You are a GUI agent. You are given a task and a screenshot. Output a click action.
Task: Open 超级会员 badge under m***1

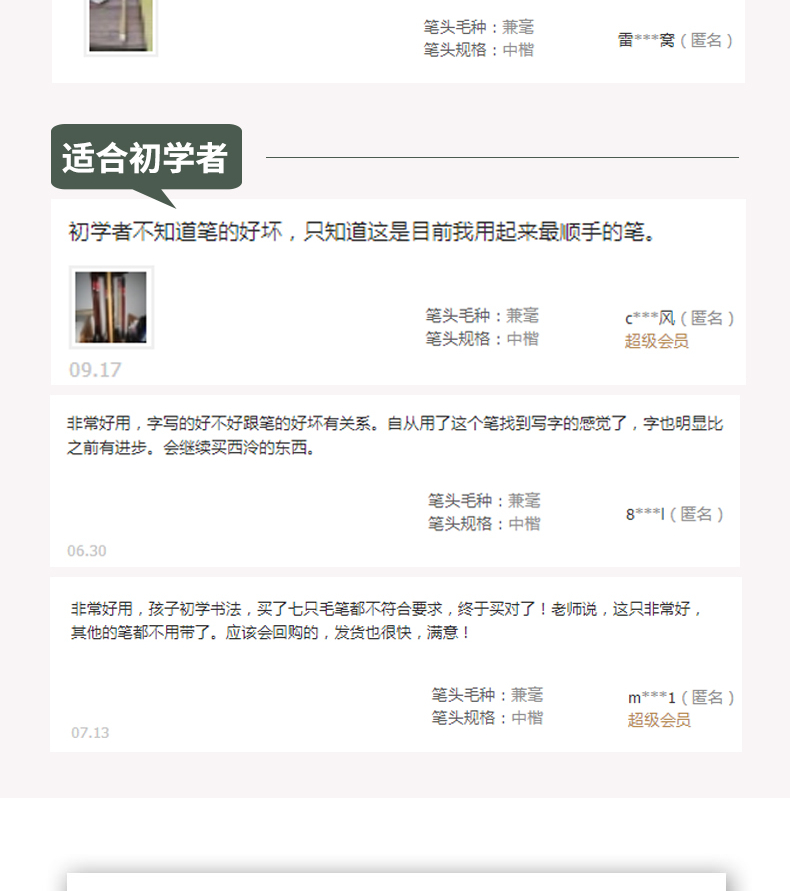[659, 720]
